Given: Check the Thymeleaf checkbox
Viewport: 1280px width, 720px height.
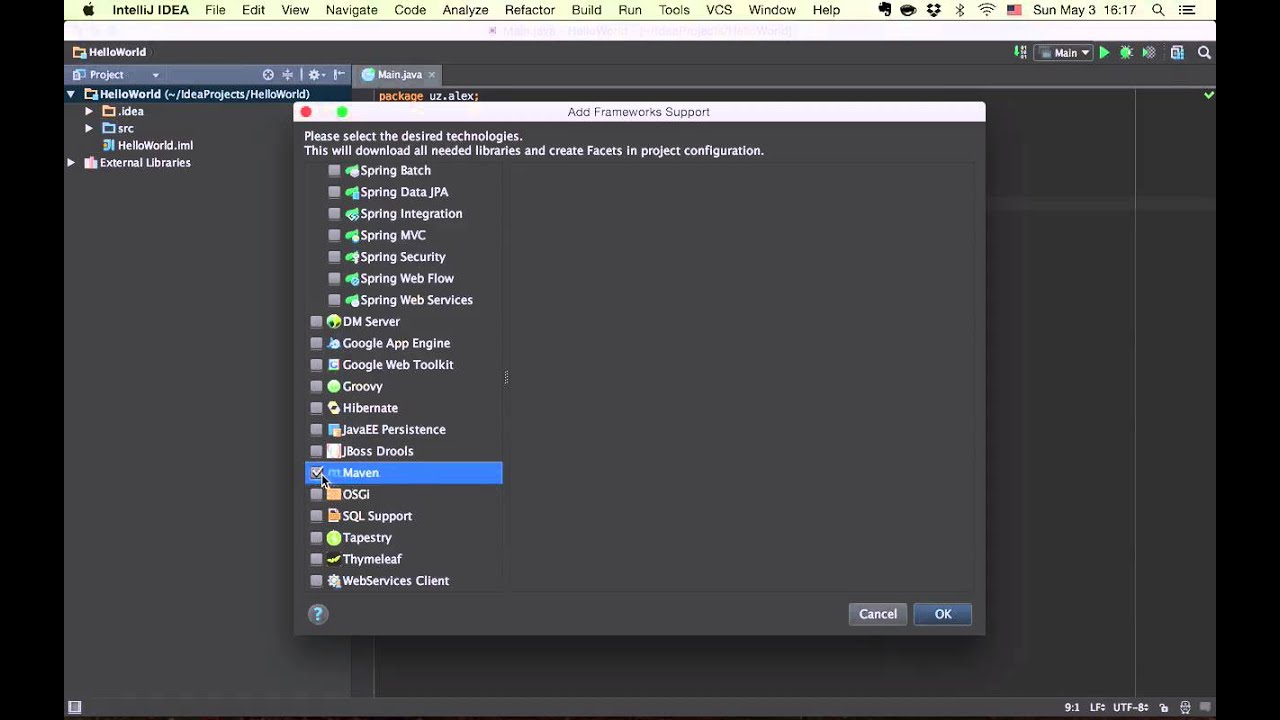Looking at the screenshot, I should tap(316, 560).
